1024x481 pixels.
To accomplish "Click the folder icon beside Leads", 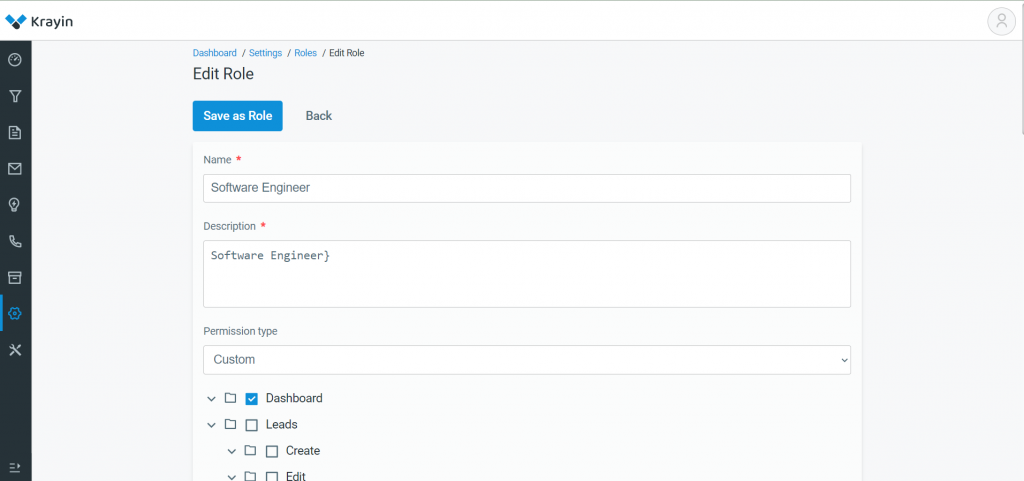I will 231,424.
